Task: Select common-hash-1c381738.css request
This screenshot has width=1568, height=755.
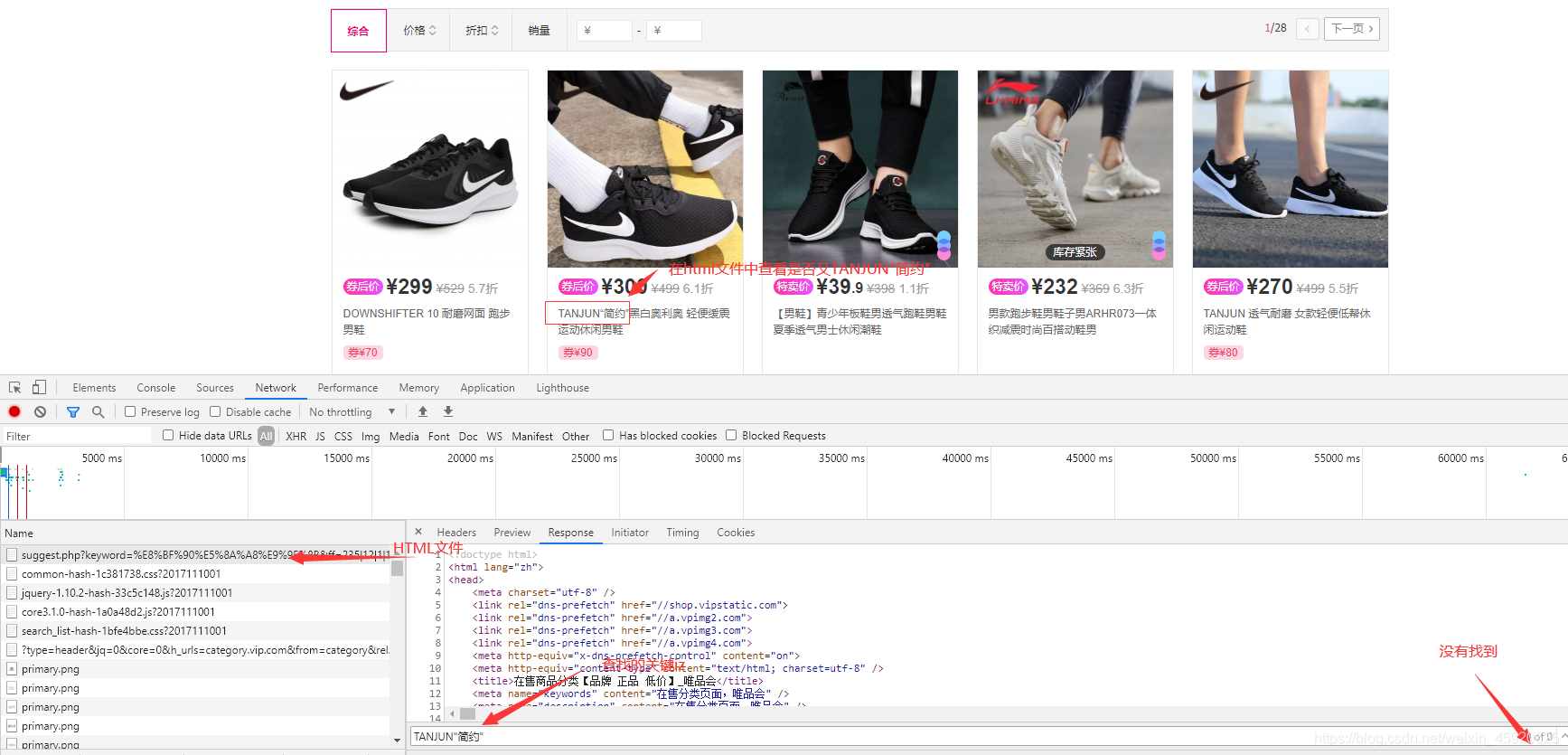Action: (197, 573)
